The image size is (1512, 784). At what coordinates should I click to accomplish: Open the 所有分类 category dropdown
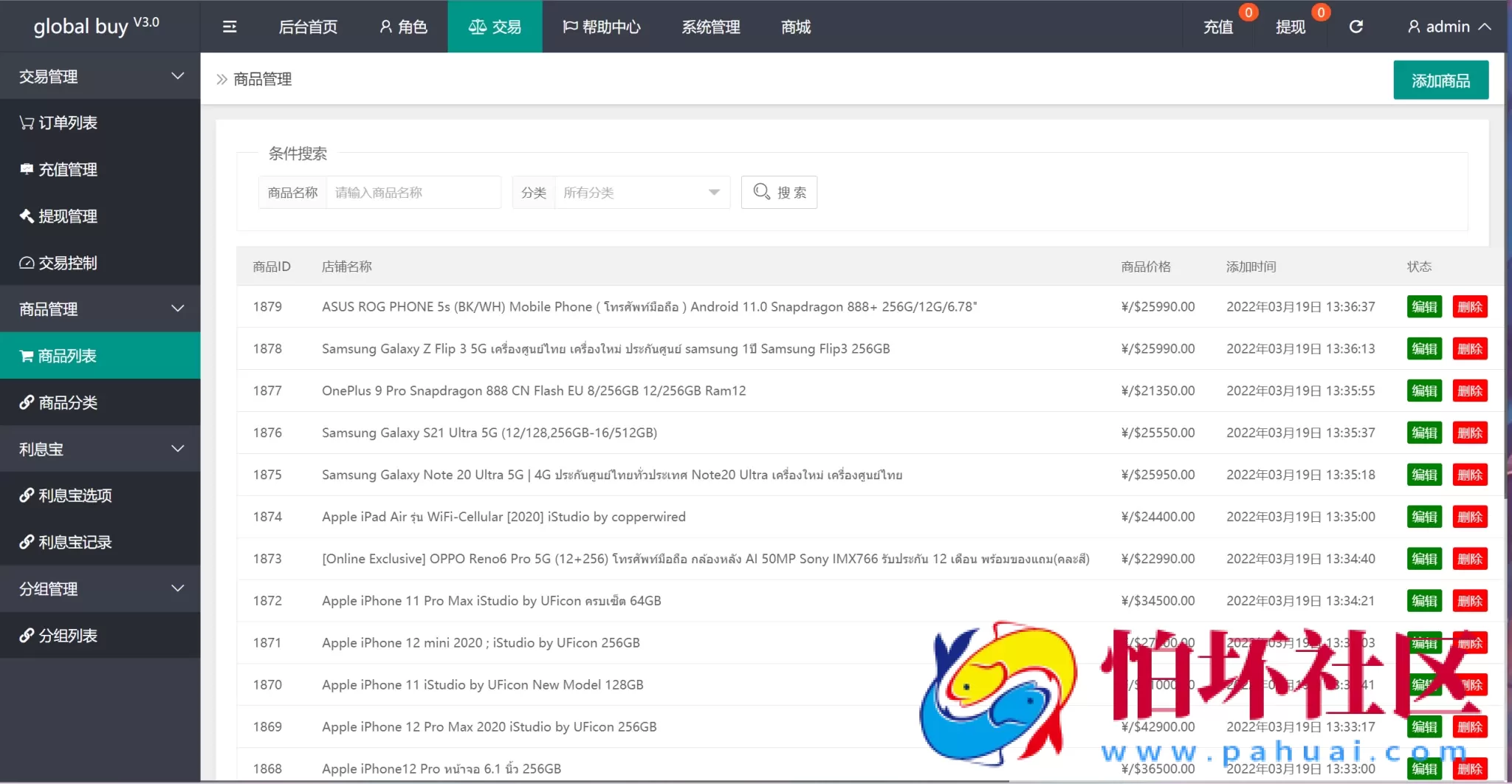(x=641, y=193)
